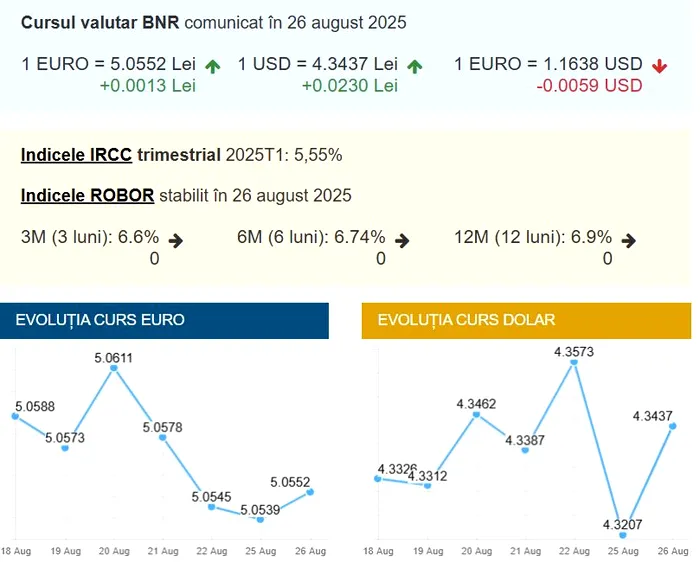The width and height of the screenshot is (700, 563).
Task: Click the arrow next to ROBOR 6M rate
Action: [x=402, y=240]
